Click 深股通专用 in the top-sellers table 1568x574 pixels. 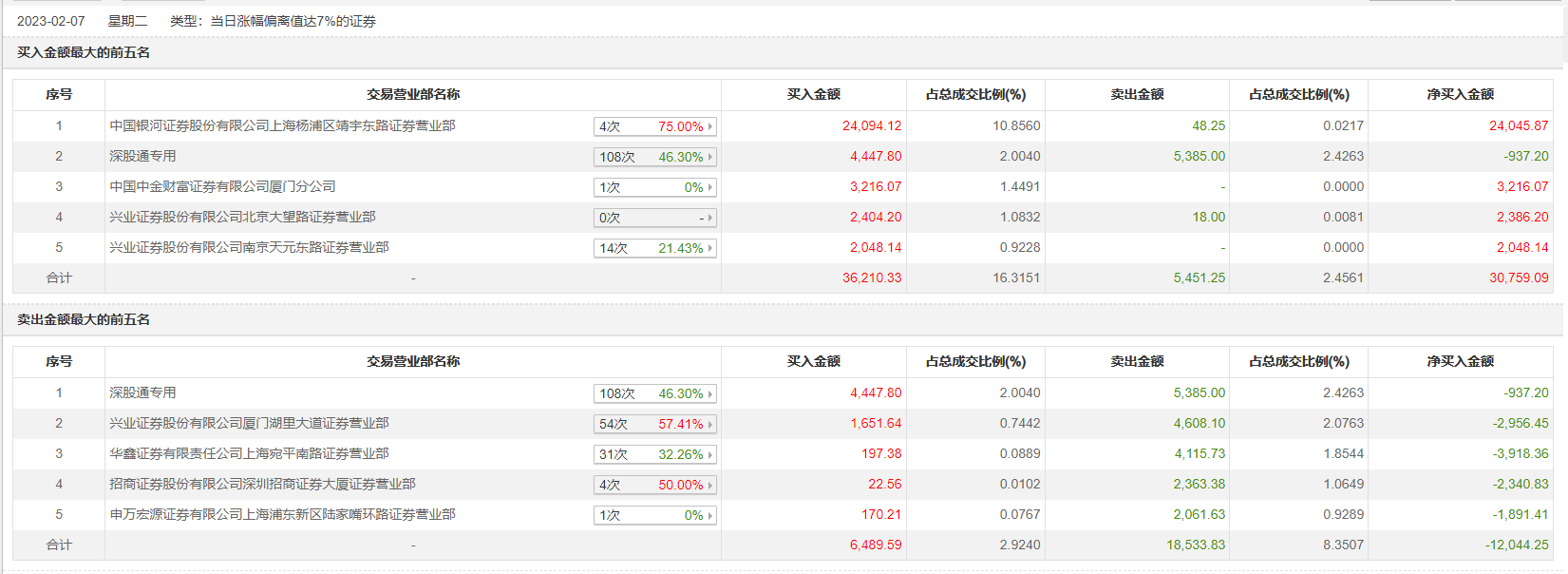tap(142, 392)
